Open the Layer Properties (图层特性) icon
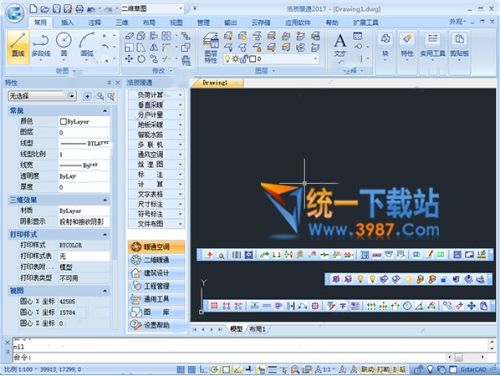The width and height of the screenshot is (500, 376). [x=211, y=48]
